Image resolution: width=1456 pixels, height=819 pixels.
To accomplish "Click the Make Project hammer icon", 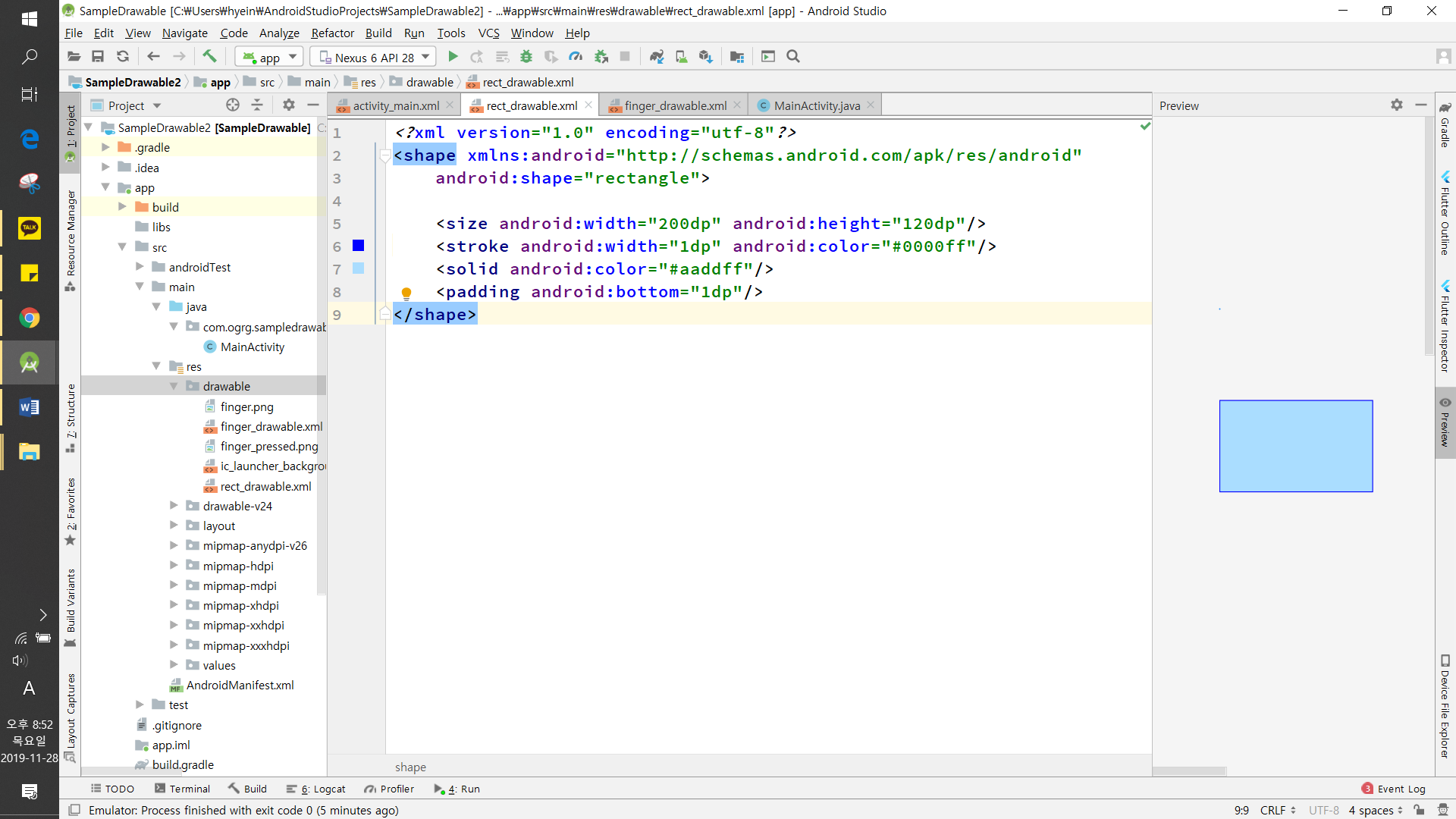I will click(209, 56).
